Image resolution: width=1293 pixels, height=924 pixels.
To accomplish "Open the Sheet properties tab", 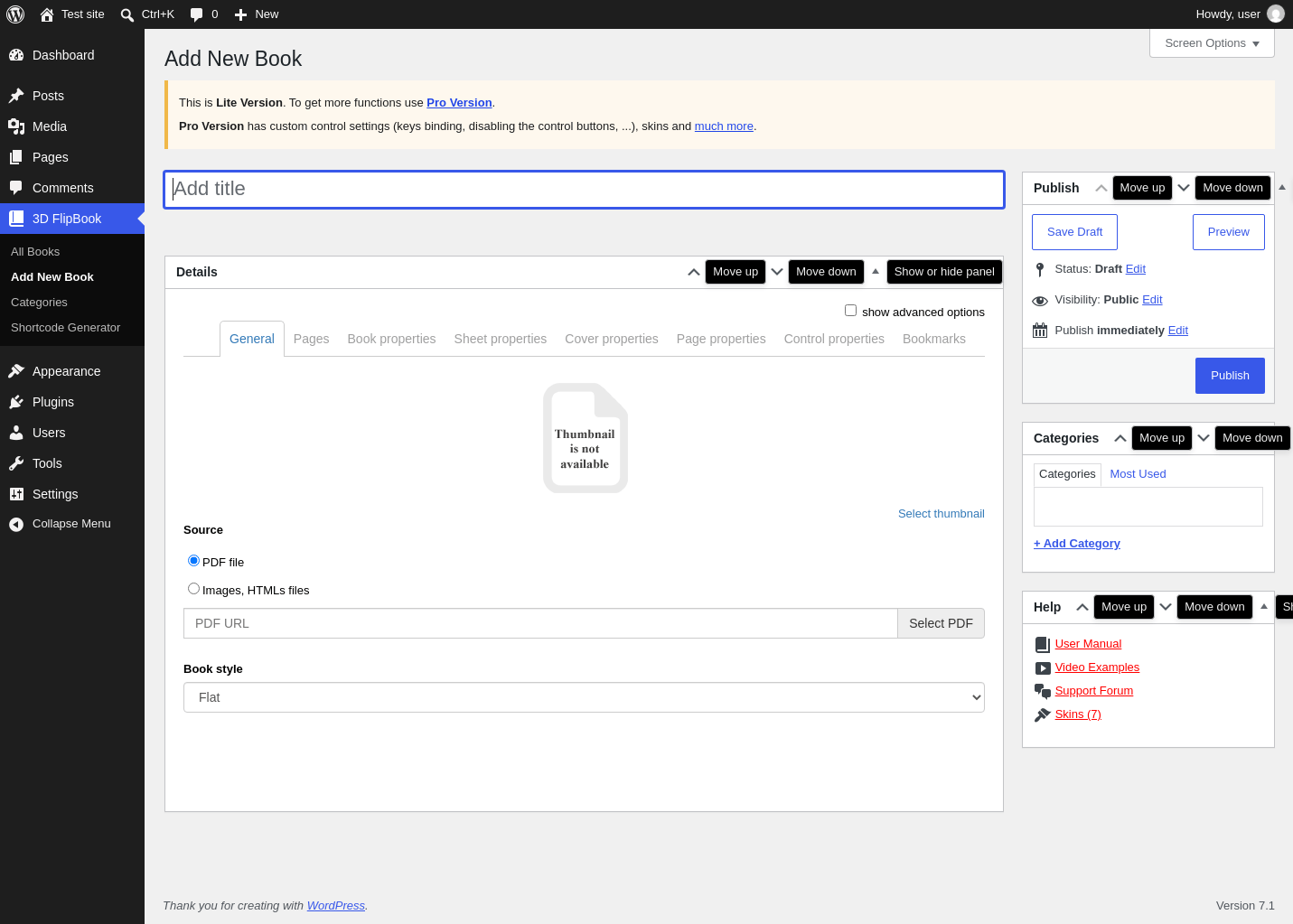I will [x=501, y=339].
